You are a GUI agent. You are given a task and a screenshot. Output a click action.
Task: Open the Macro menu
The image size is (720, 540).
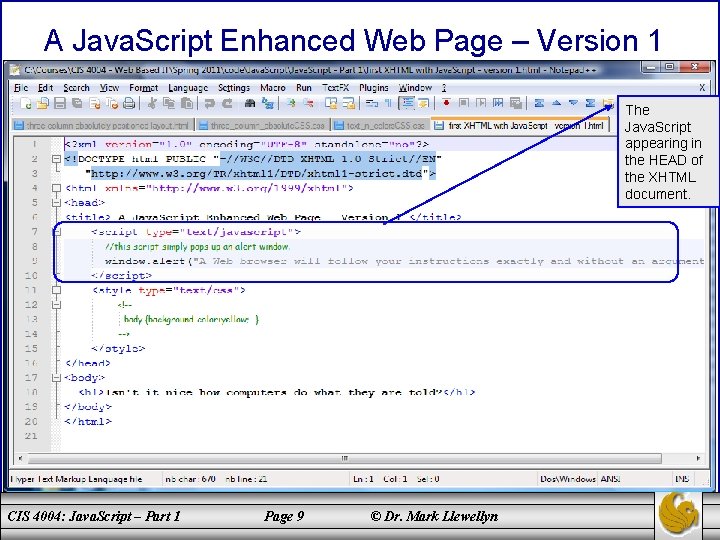(273, 88)
